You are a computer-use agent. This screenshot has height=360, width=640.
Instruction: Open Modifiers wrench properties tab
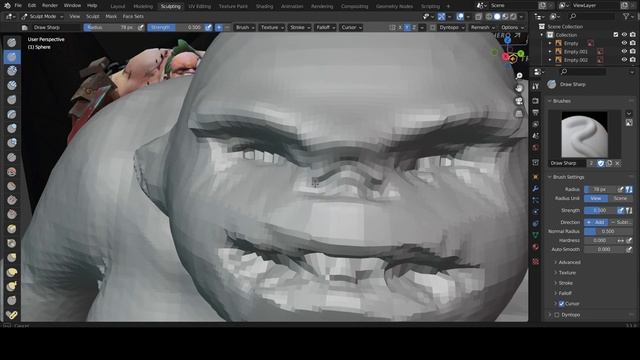coord(536,189)
